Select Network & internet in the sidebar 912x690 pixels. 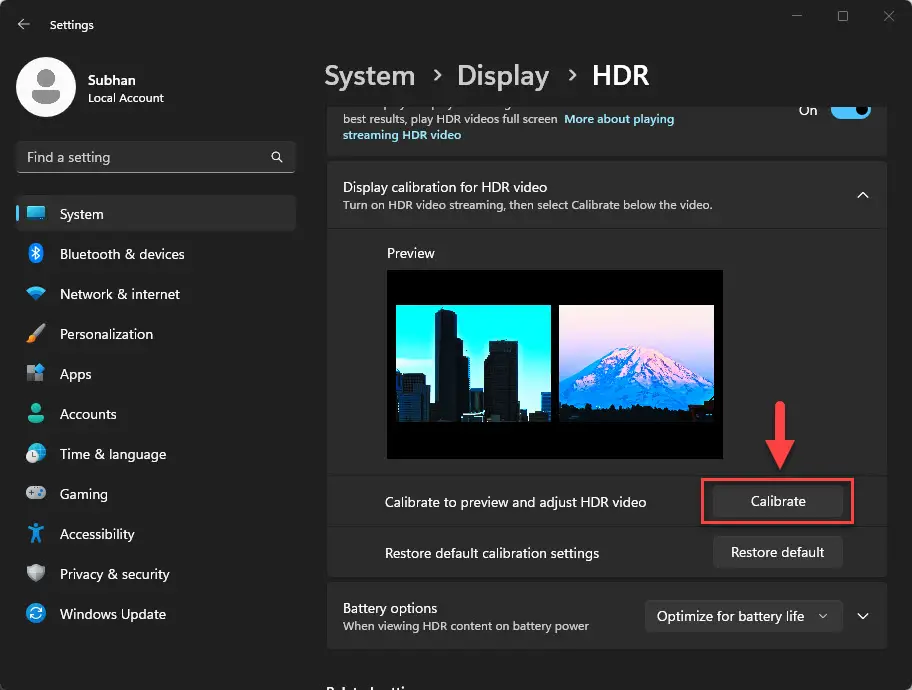(119, 294)
